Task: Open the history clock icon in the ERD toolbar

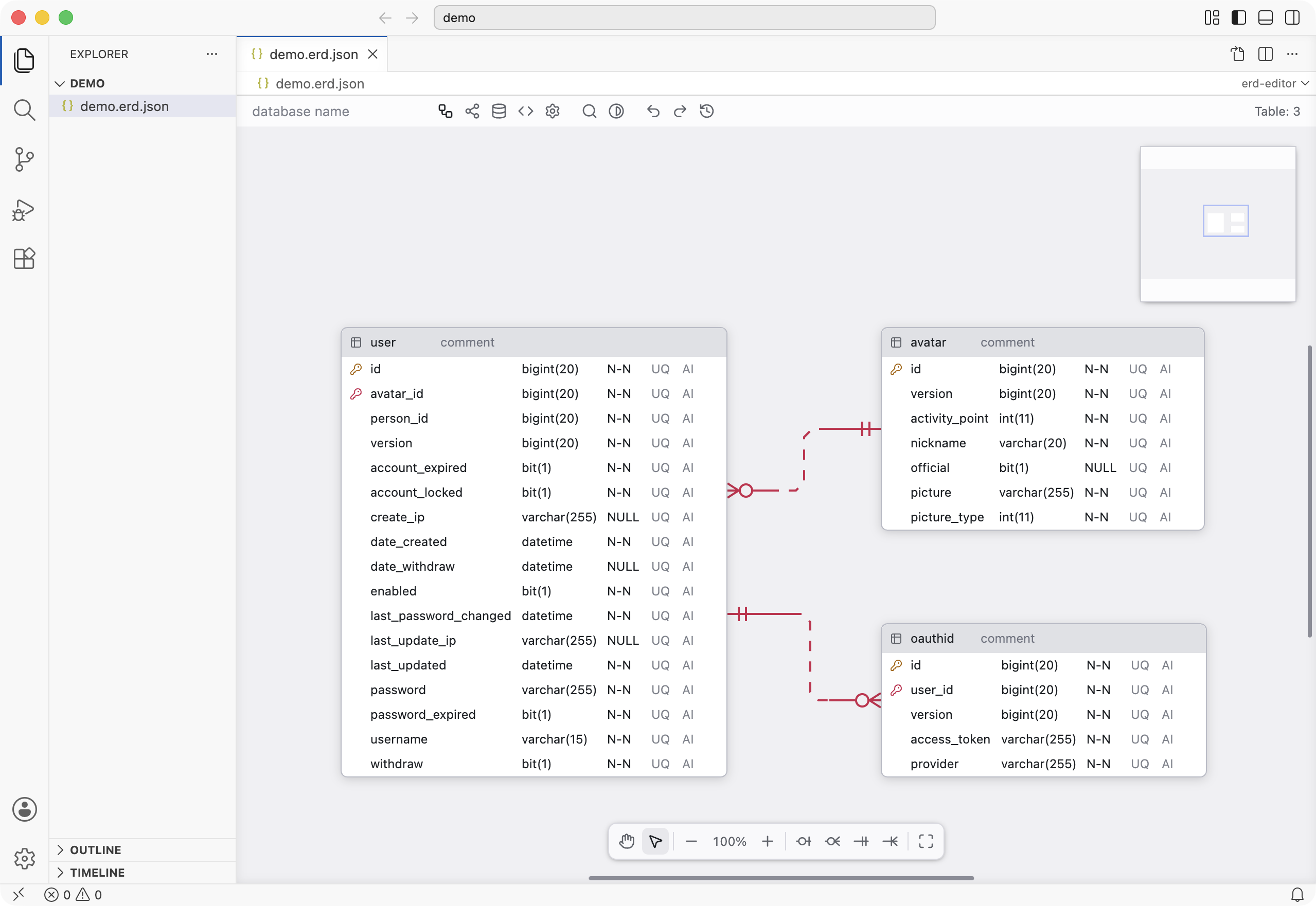Action: (x=706, y=111)
